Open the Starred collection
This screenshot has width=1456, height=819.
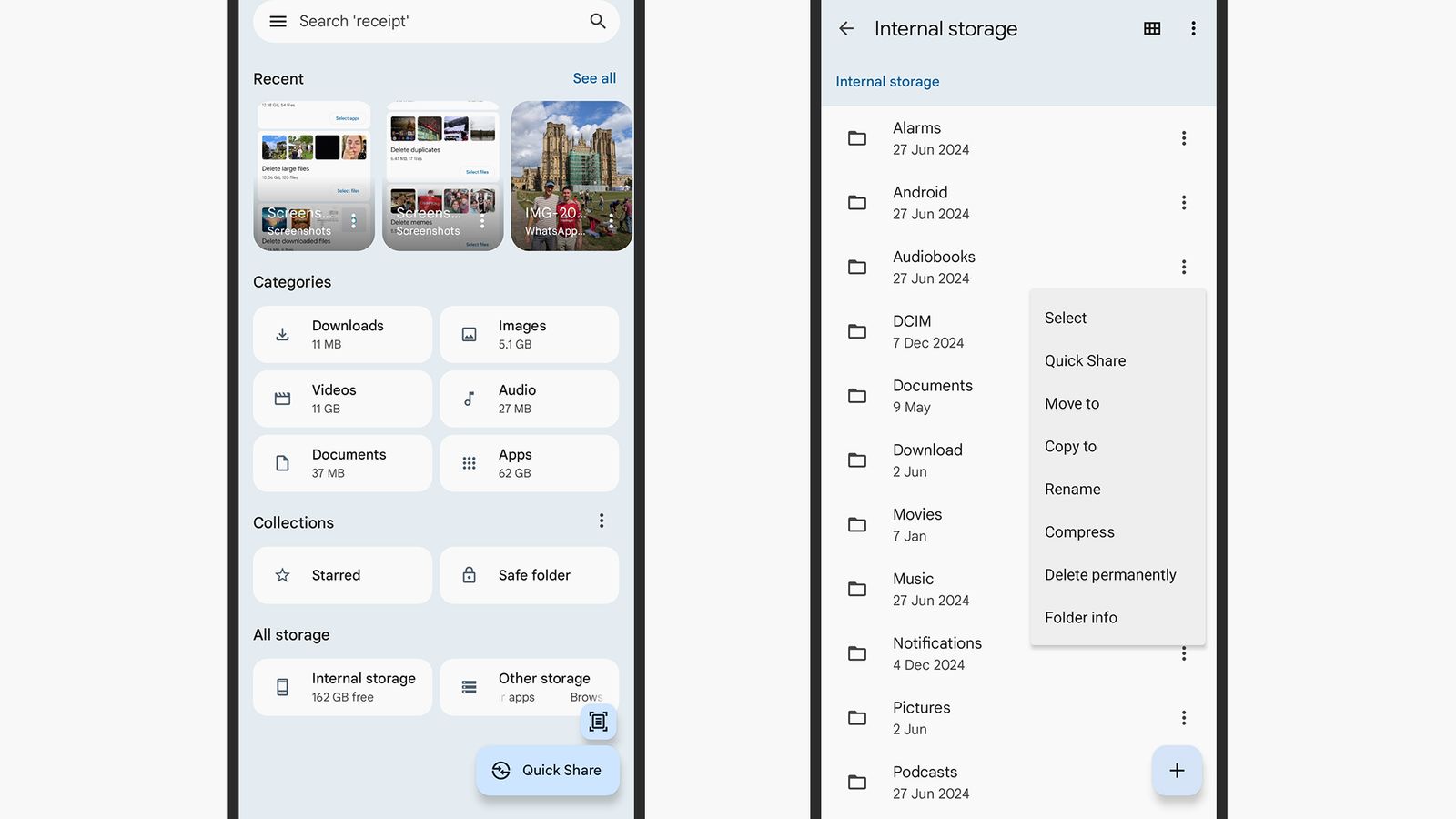pyautogui.click(x=342, y=575)
